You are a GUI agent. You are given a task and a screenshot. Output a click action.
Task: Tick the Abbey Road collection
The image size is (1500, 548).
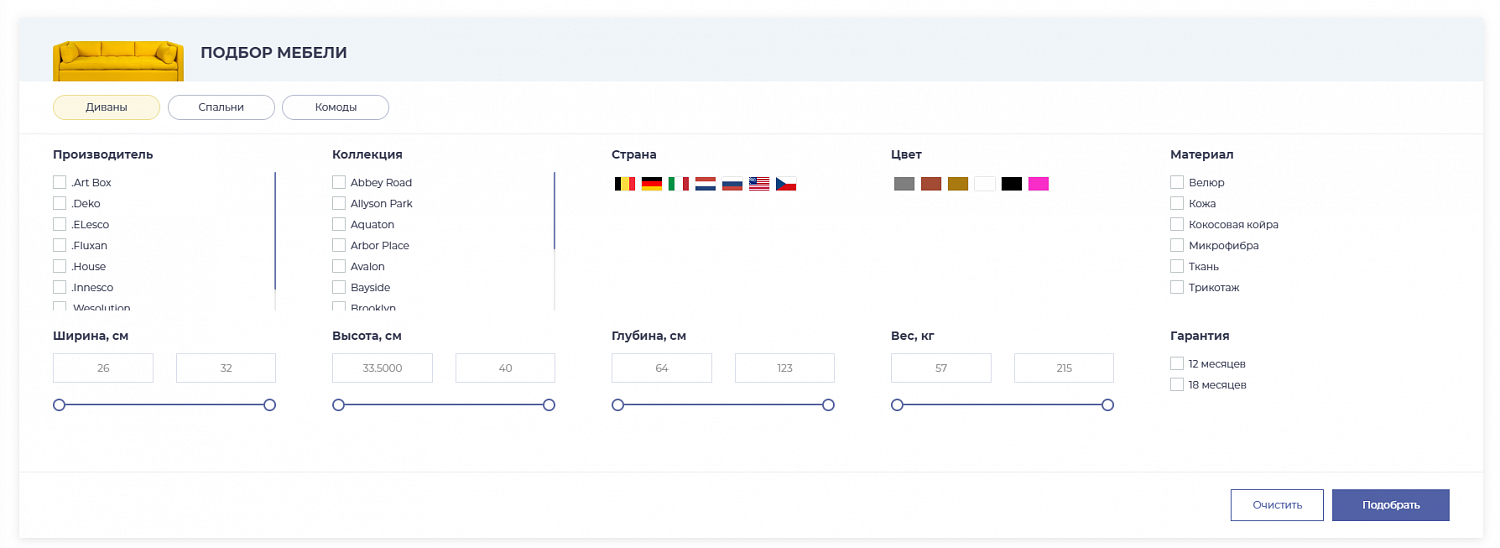[339, 182]
